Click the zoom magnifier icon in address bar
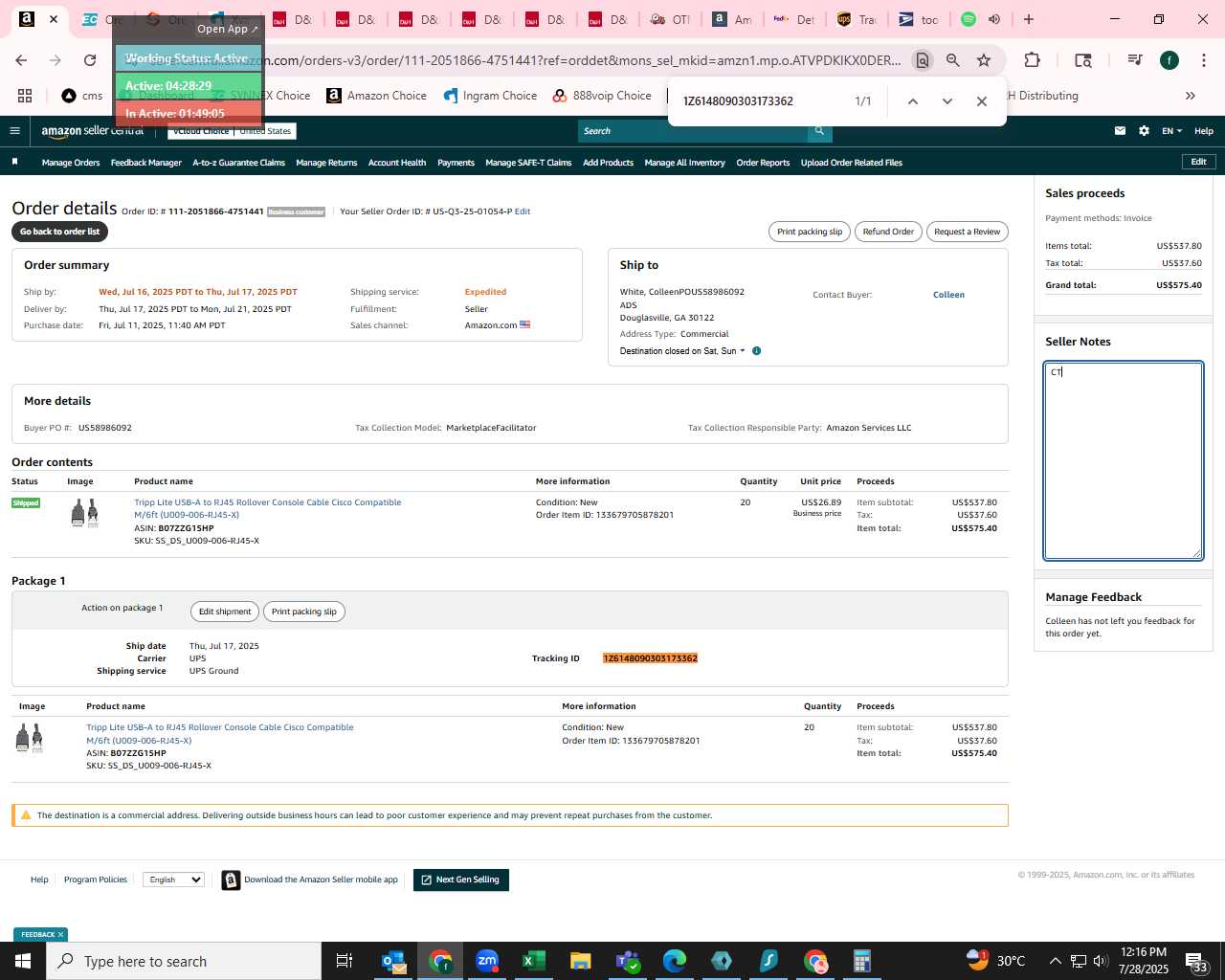This screenshot has width=1225, height=980. pos(953,60)
